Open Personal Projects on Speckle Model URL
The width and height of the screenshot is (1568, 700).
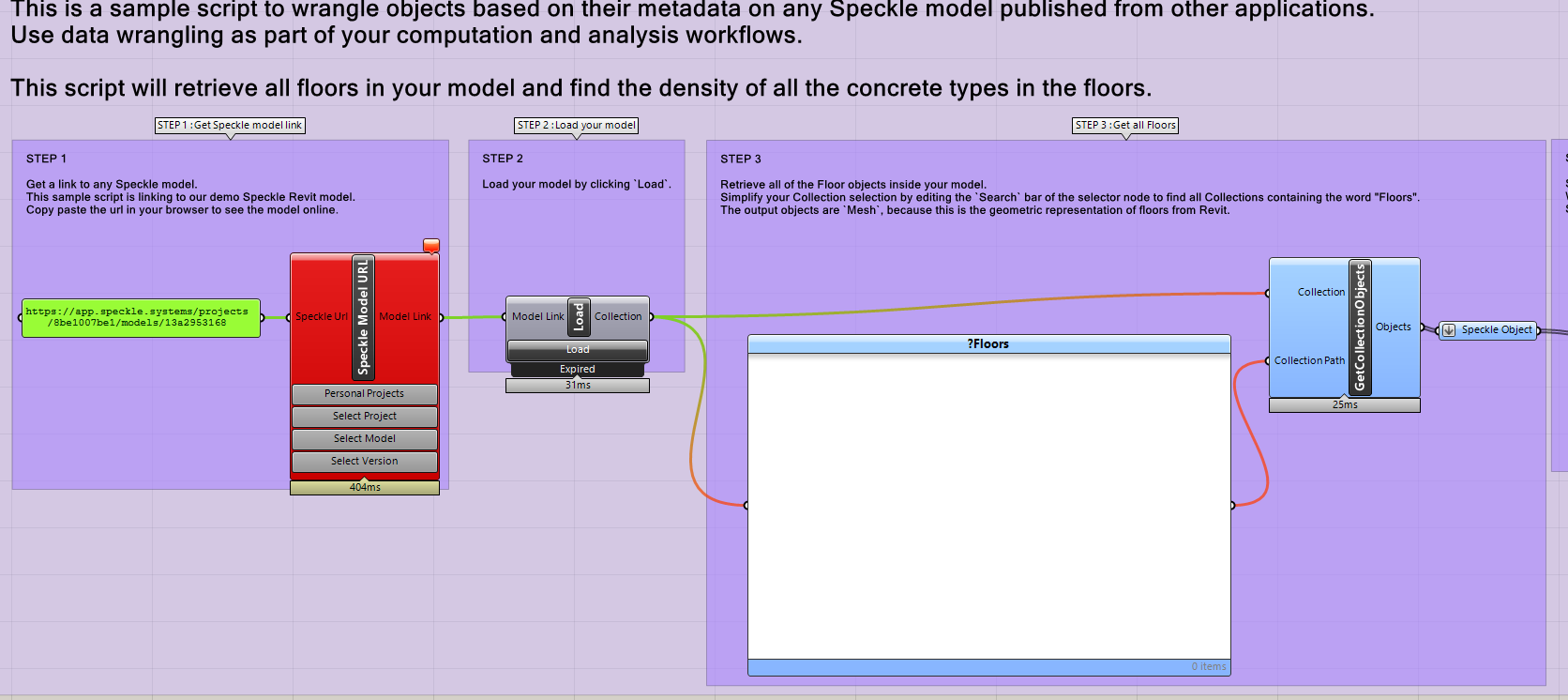click(365, 394)
